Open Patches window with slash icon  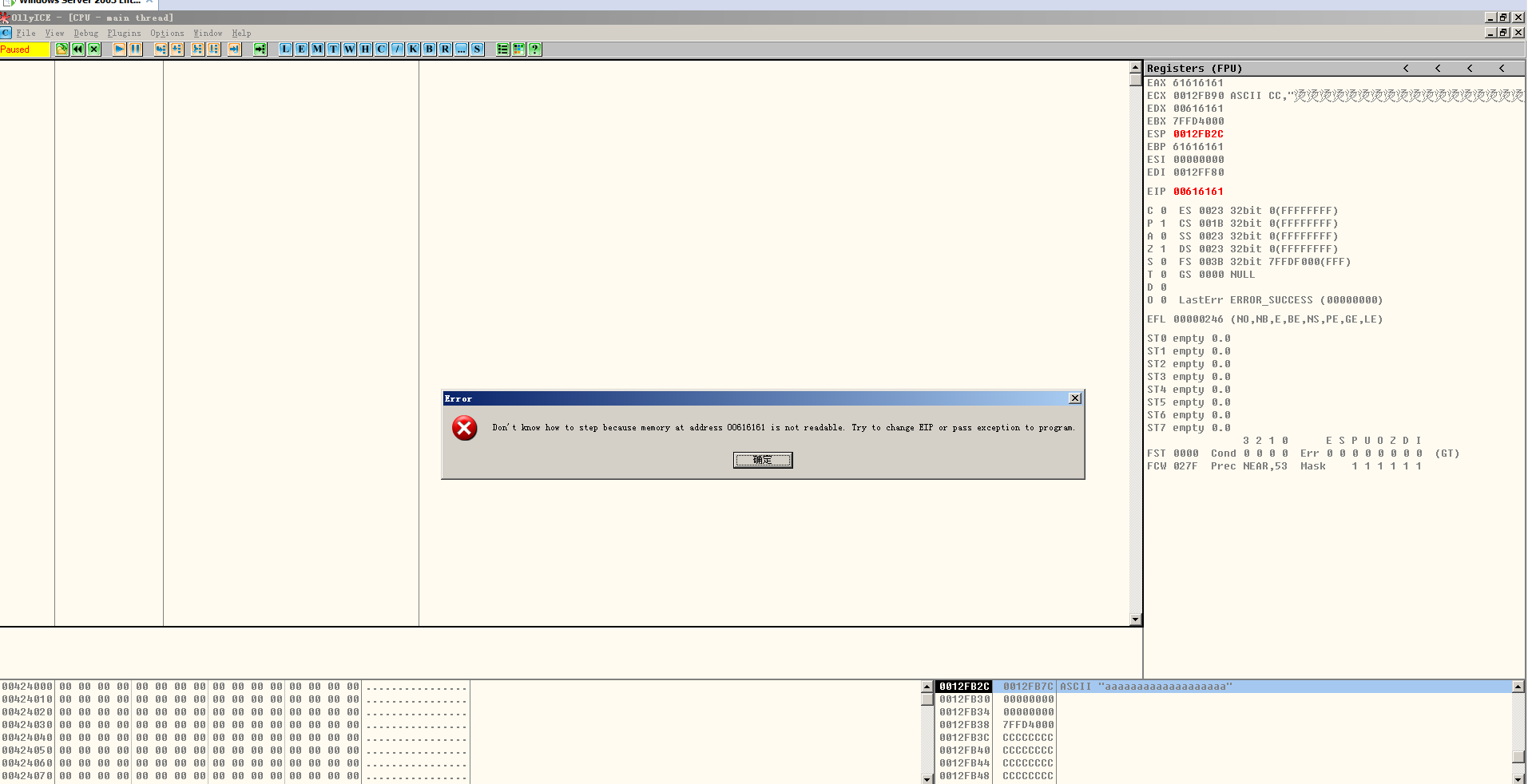[x=397, y=49]
